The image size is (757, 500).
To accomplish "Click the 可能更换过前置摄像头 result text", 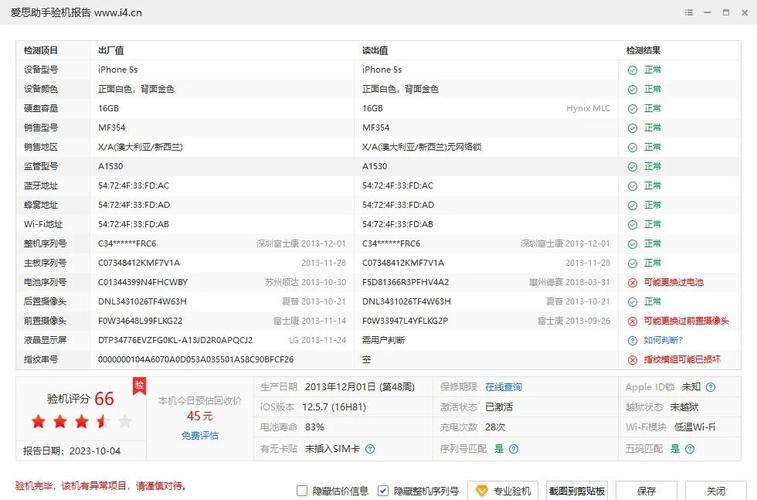I will [686, 321].
